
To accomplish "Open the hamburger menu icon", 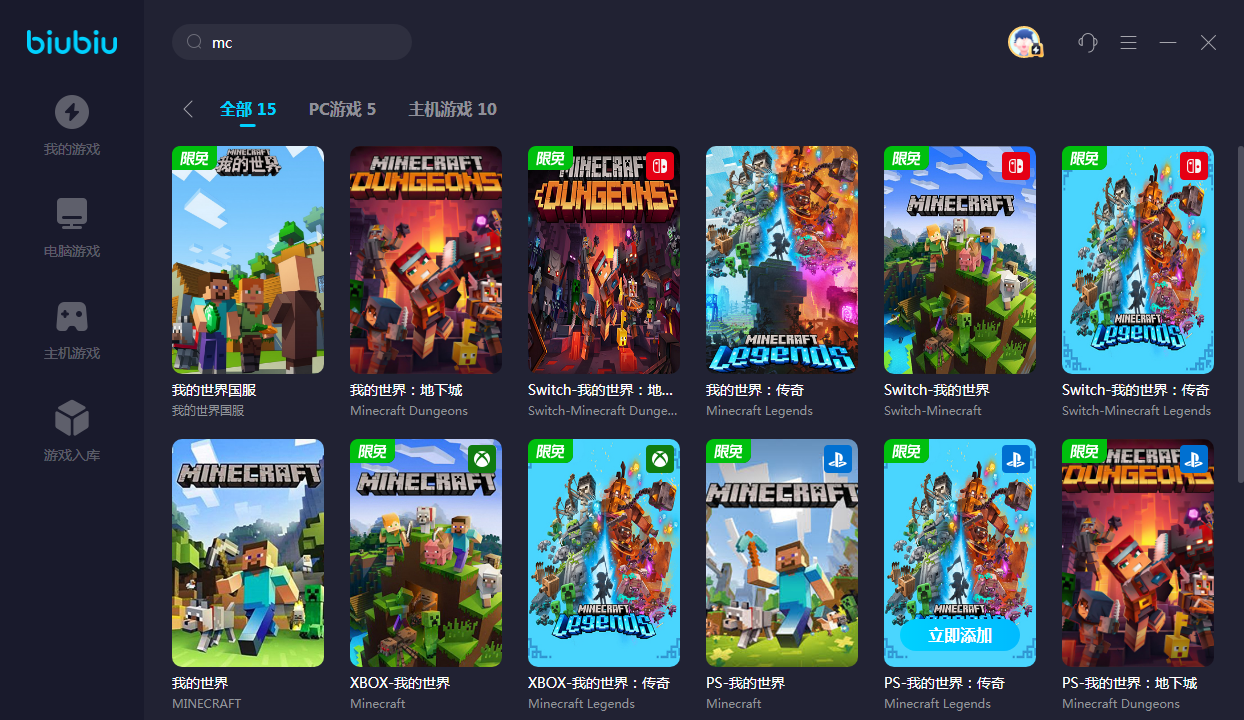I will [x=1129, y=42].
